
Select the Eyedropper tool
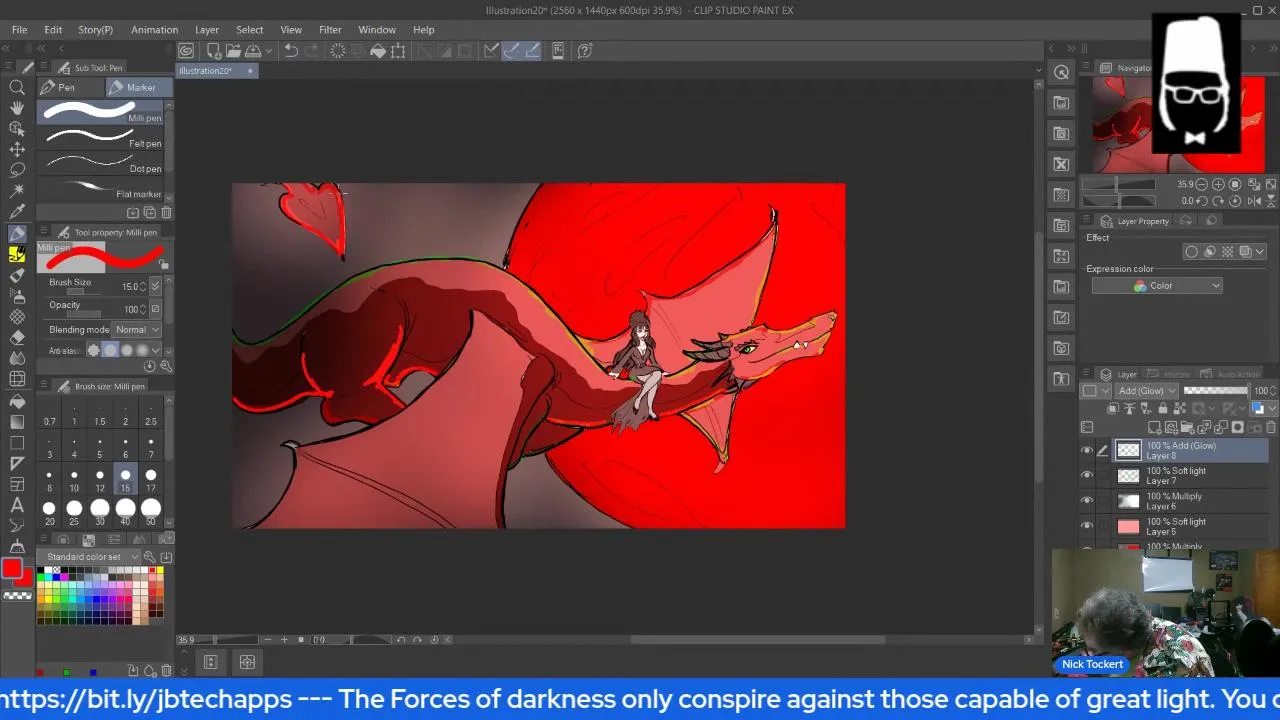17,212
